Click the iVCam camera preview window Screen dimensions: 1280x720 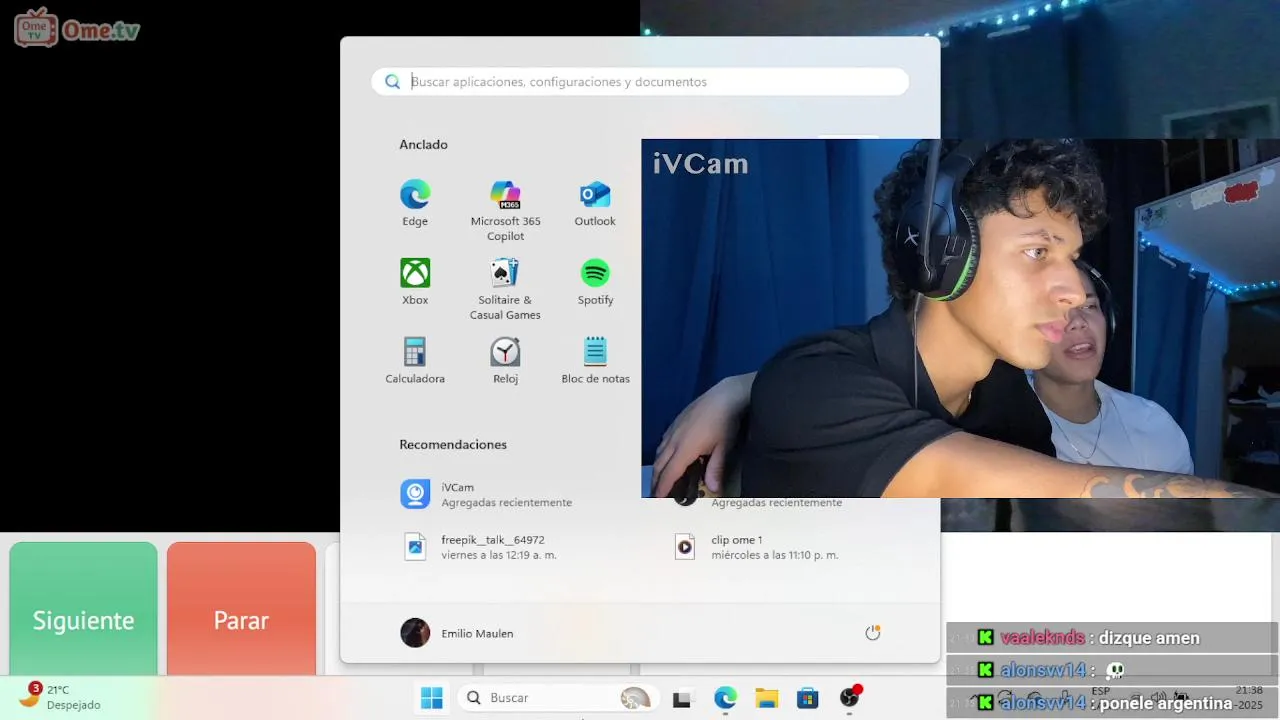(x=960, y=318)
